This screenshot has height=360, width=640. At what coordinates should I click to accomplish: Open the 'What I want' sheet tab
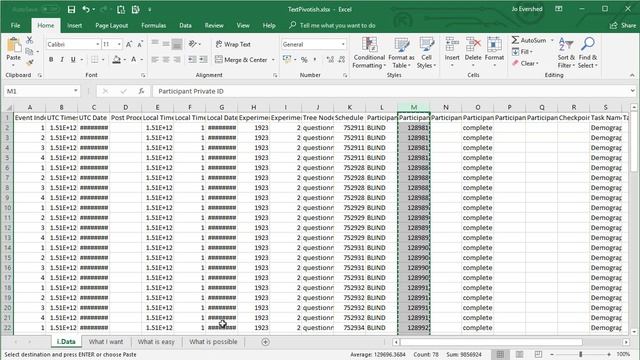point(106,342)
